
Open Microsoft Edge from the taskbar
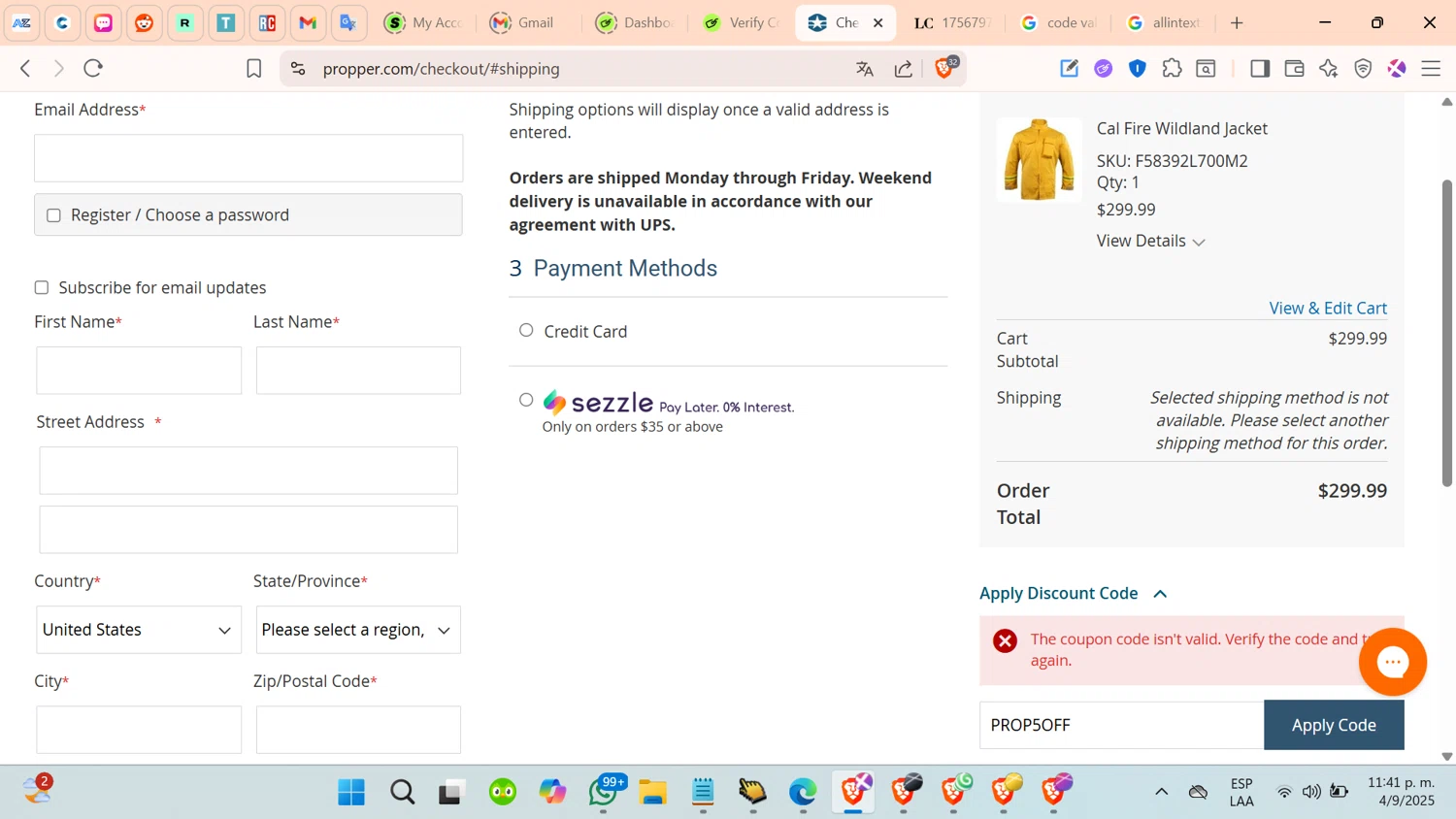803,792
